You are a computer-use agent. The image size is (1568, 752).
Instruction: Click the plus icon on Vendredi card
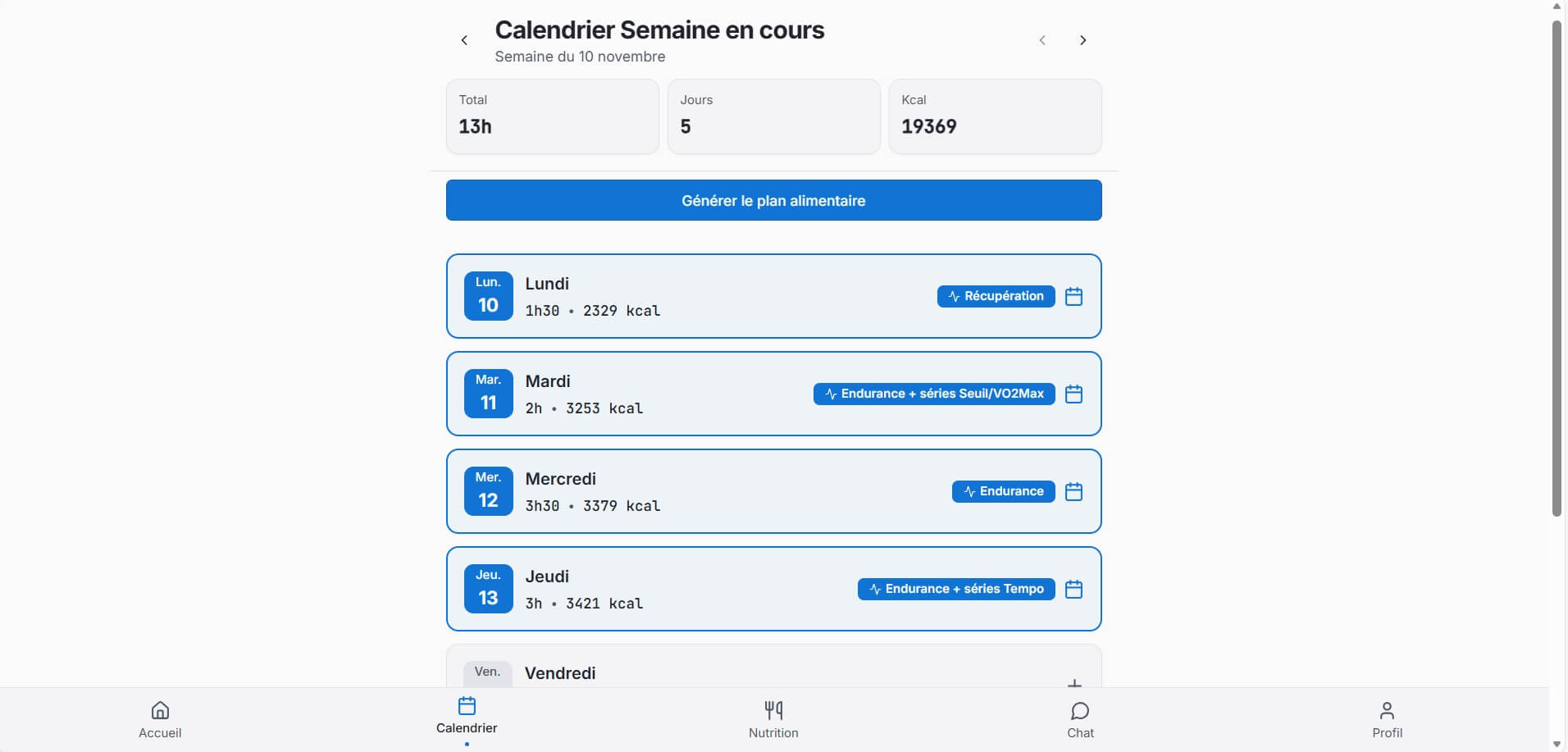click(x=1074, y=682)
